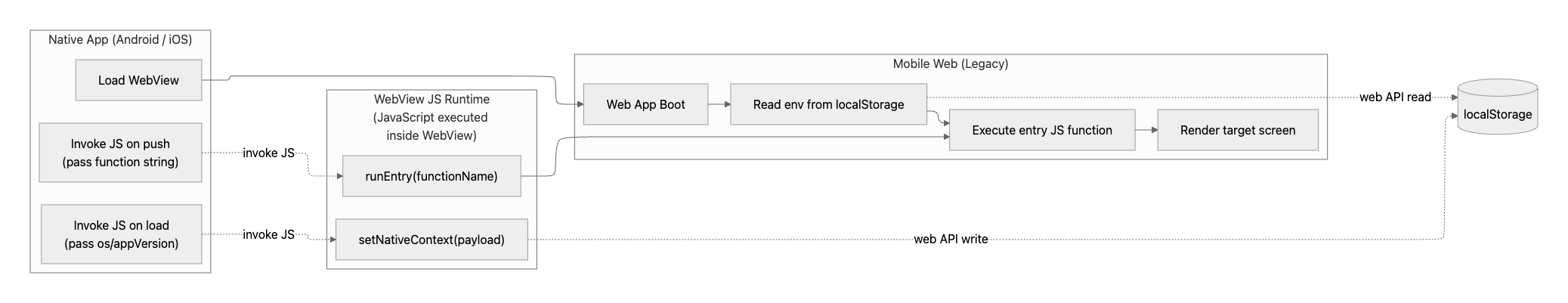
Task: Select the Render target screen node
Action: click(1238, 130)
